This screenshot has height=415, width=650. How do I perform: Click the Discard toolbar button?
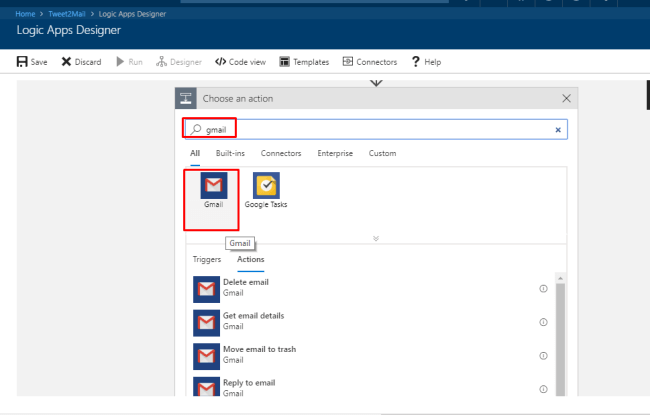(x=81, y=62)
